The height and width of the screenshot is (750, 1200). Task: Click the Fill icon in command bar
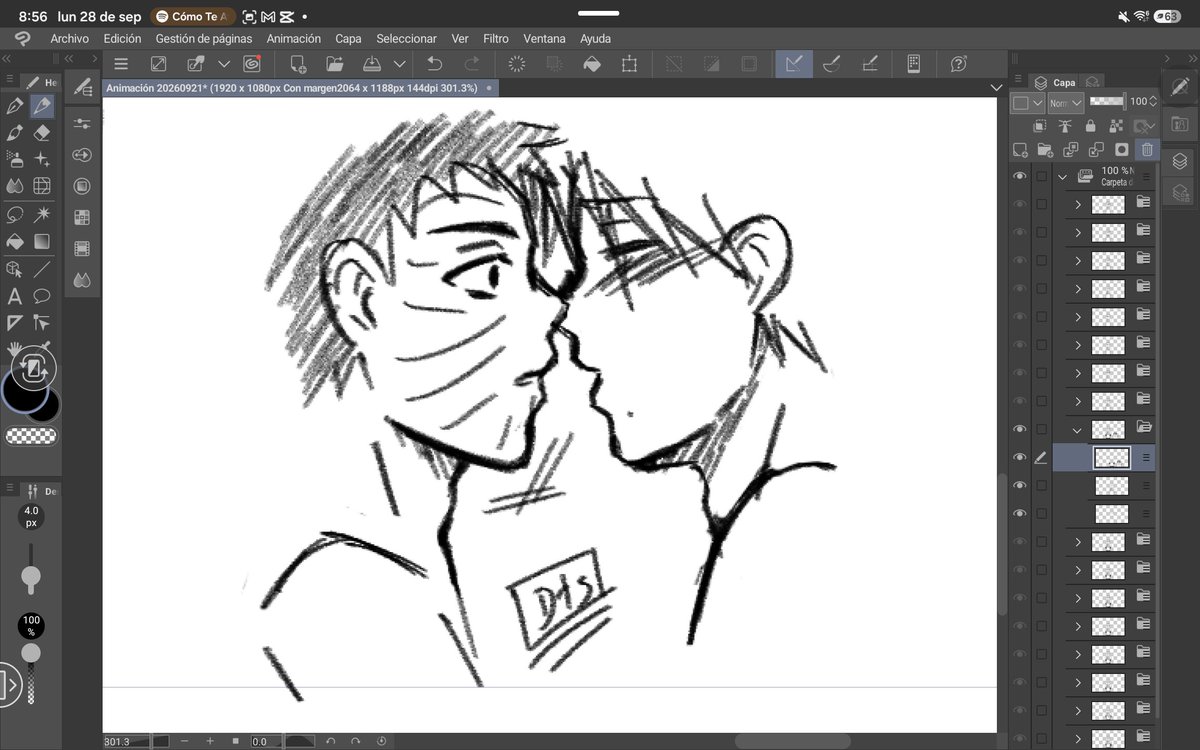tap(592, 64)
